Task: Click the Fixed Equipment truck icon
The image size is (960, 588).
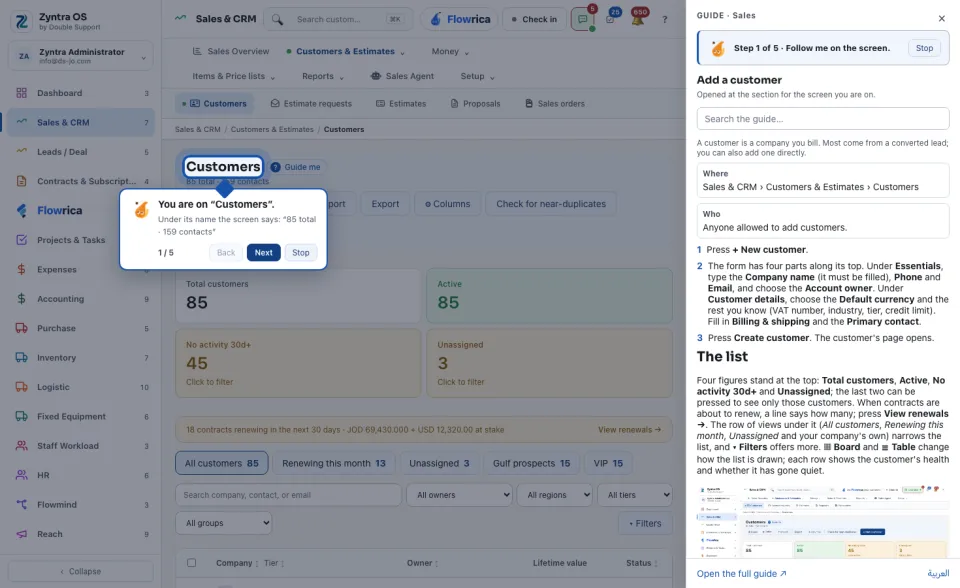Action: [21, 416]
